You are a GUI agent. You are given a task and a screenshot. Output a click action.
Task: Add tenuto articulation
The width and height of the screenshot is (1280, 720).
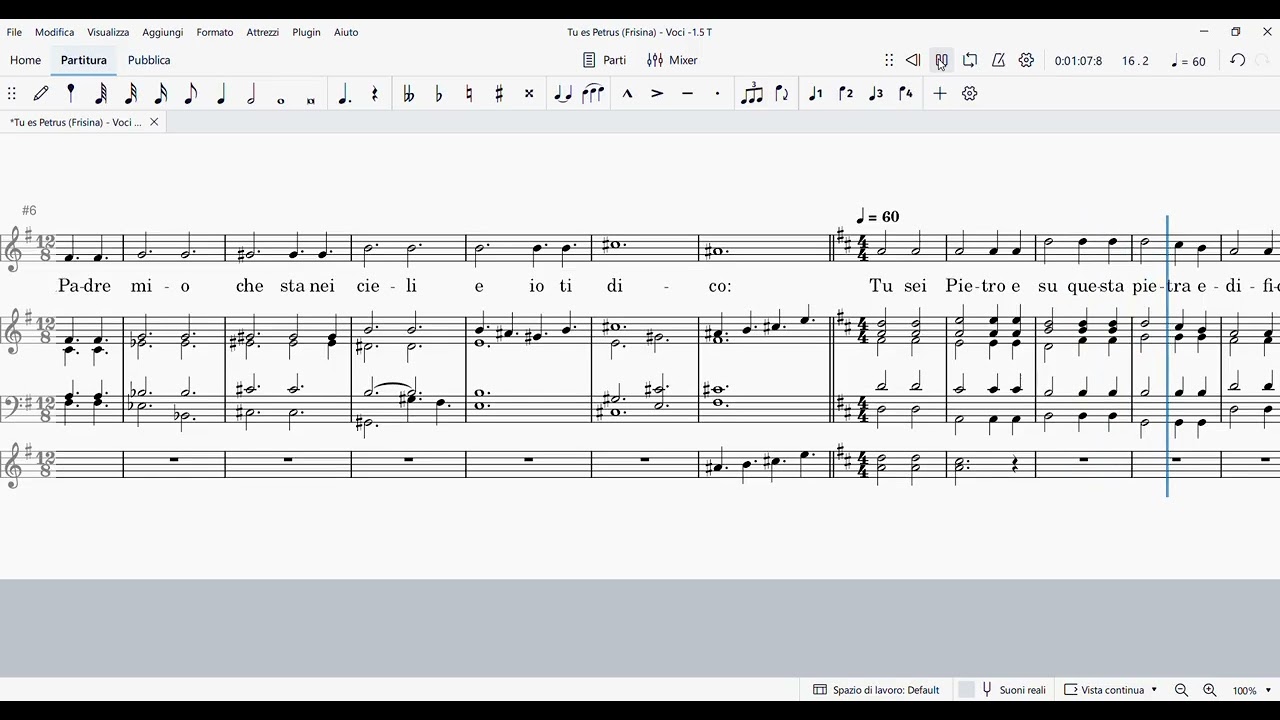[x=687, y=93]
